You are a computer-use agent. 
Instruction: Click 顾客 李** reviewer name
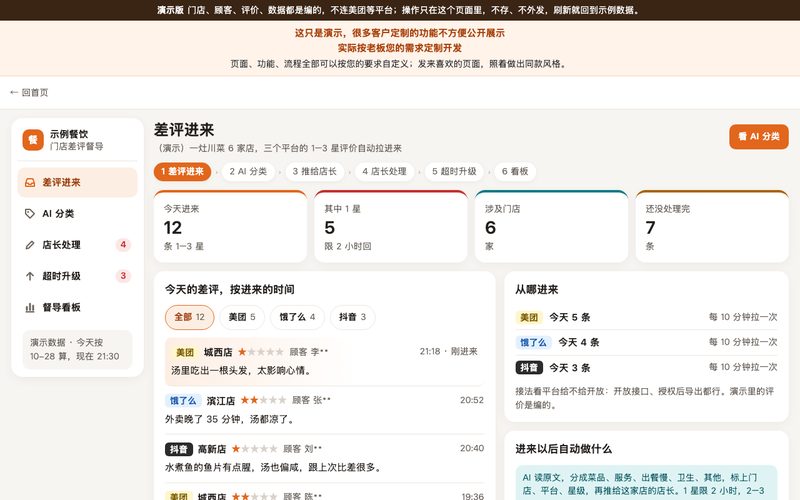click(309, 352)
